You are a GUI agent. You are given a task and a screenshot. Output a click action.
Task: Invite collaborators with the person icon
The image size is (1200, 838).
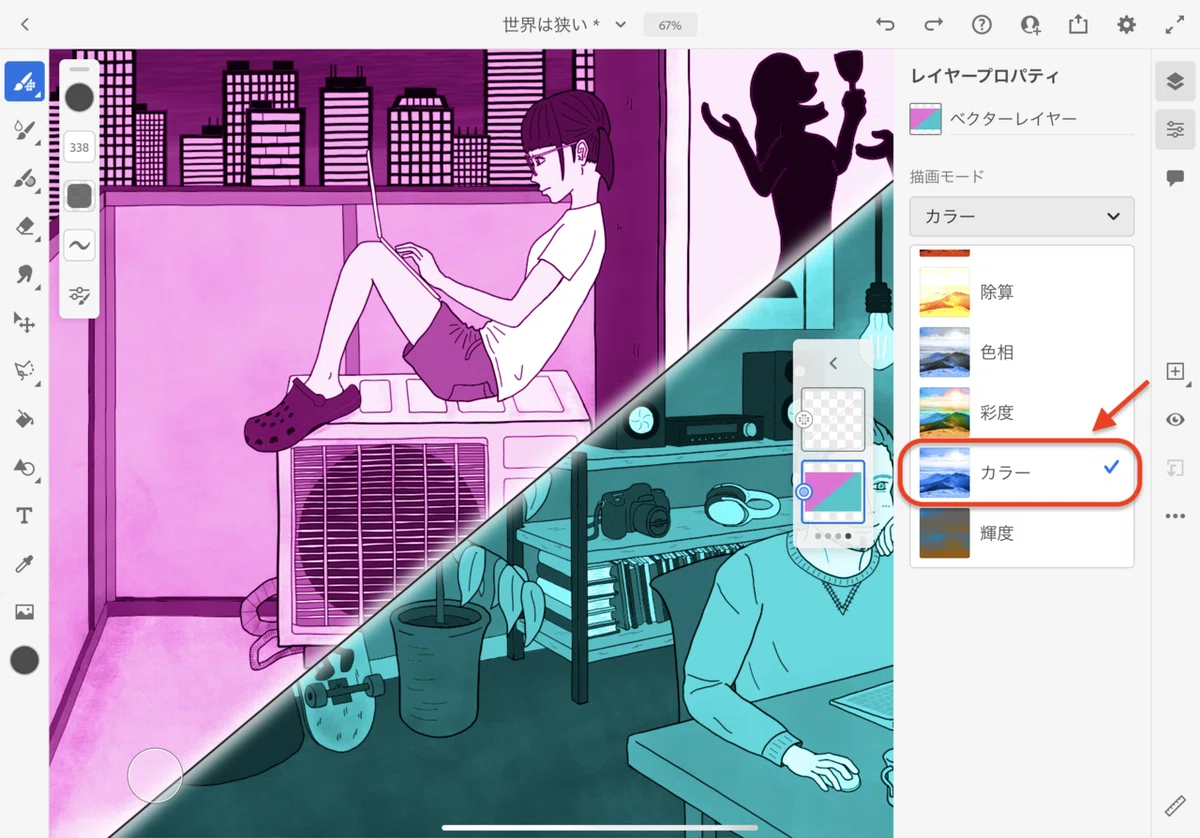1030,25
